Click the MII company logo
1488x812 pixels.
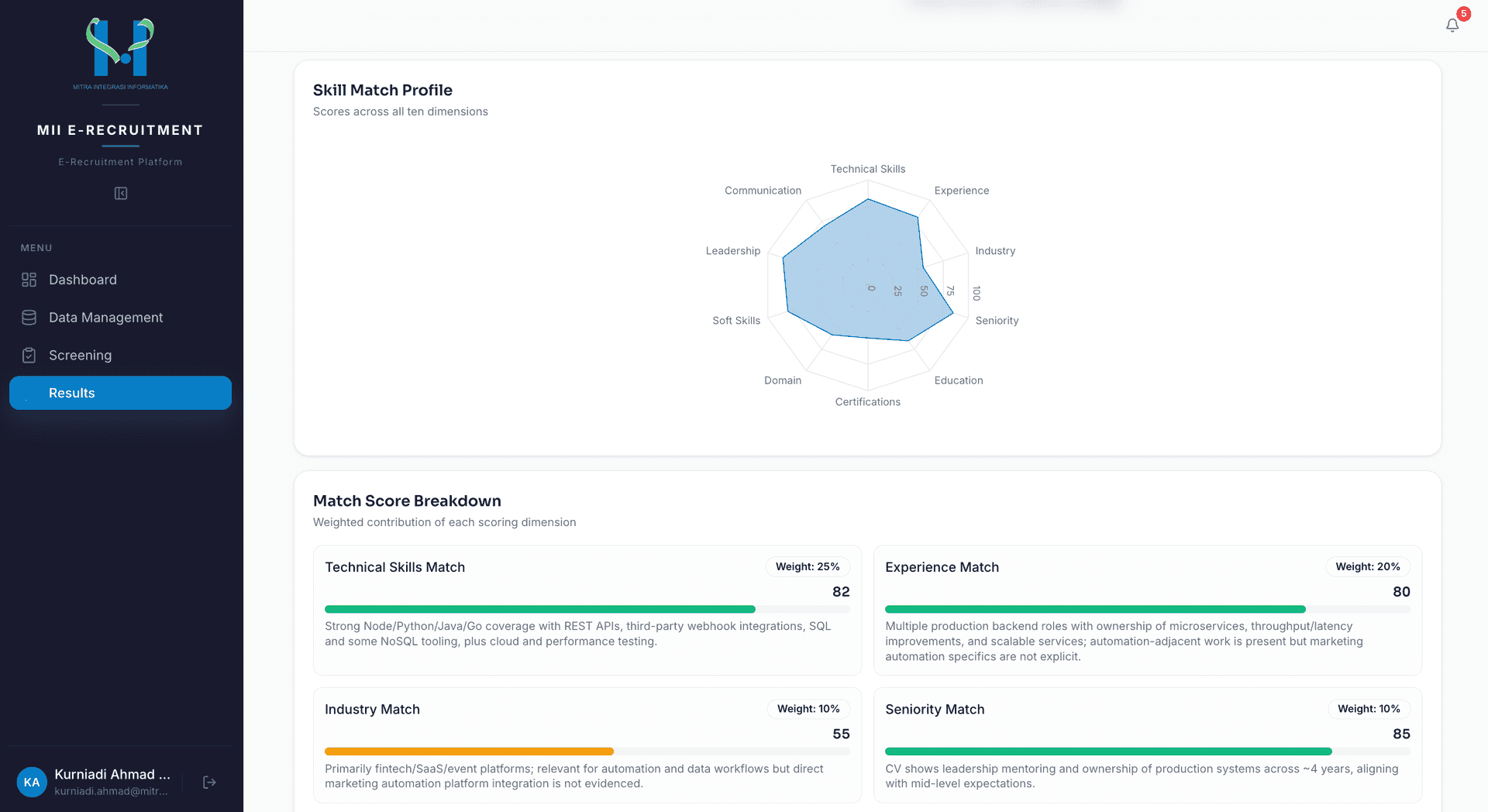pos(120,53)
